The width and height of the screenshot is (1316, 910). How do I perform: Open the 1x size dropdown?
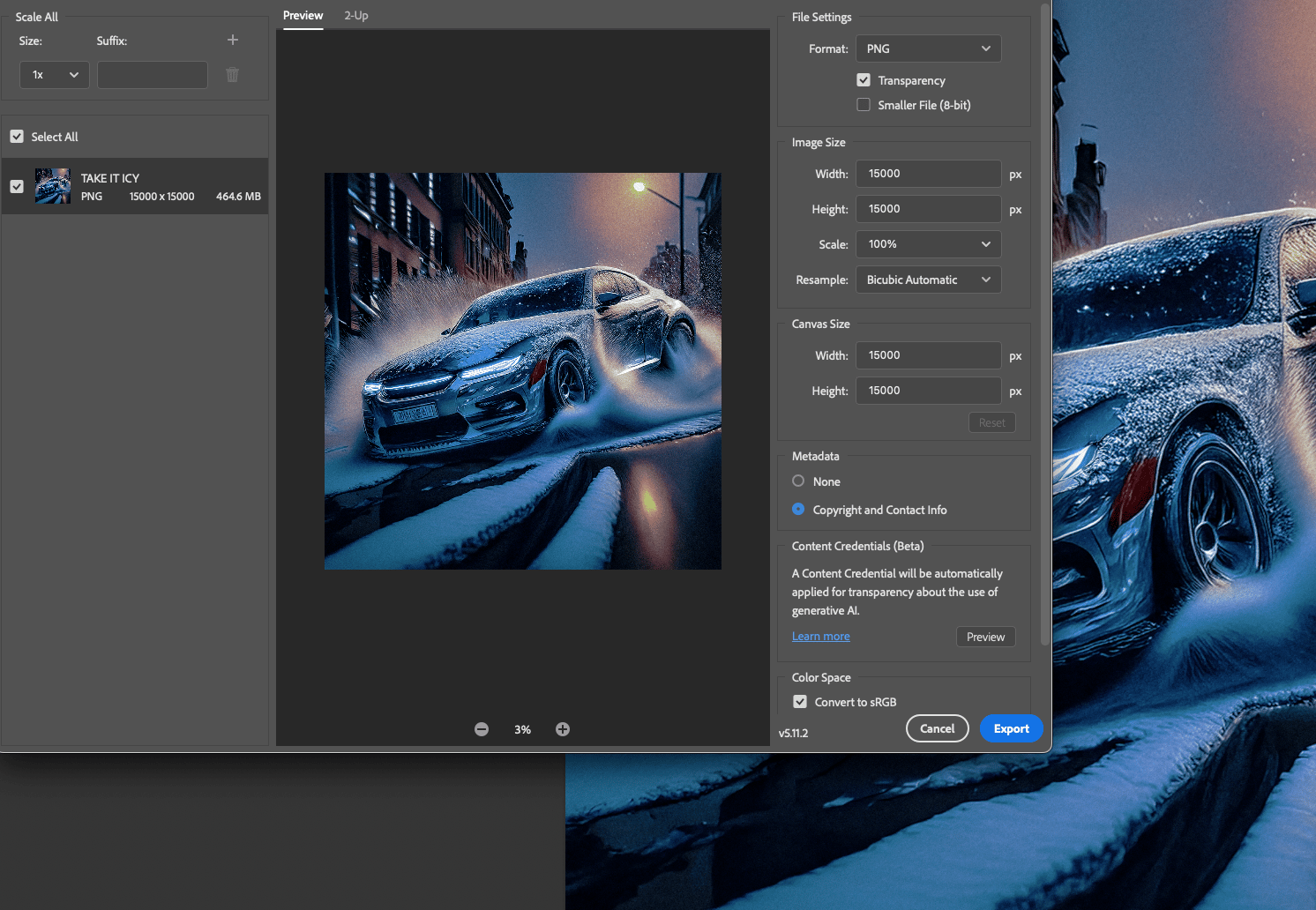(55, 75)
